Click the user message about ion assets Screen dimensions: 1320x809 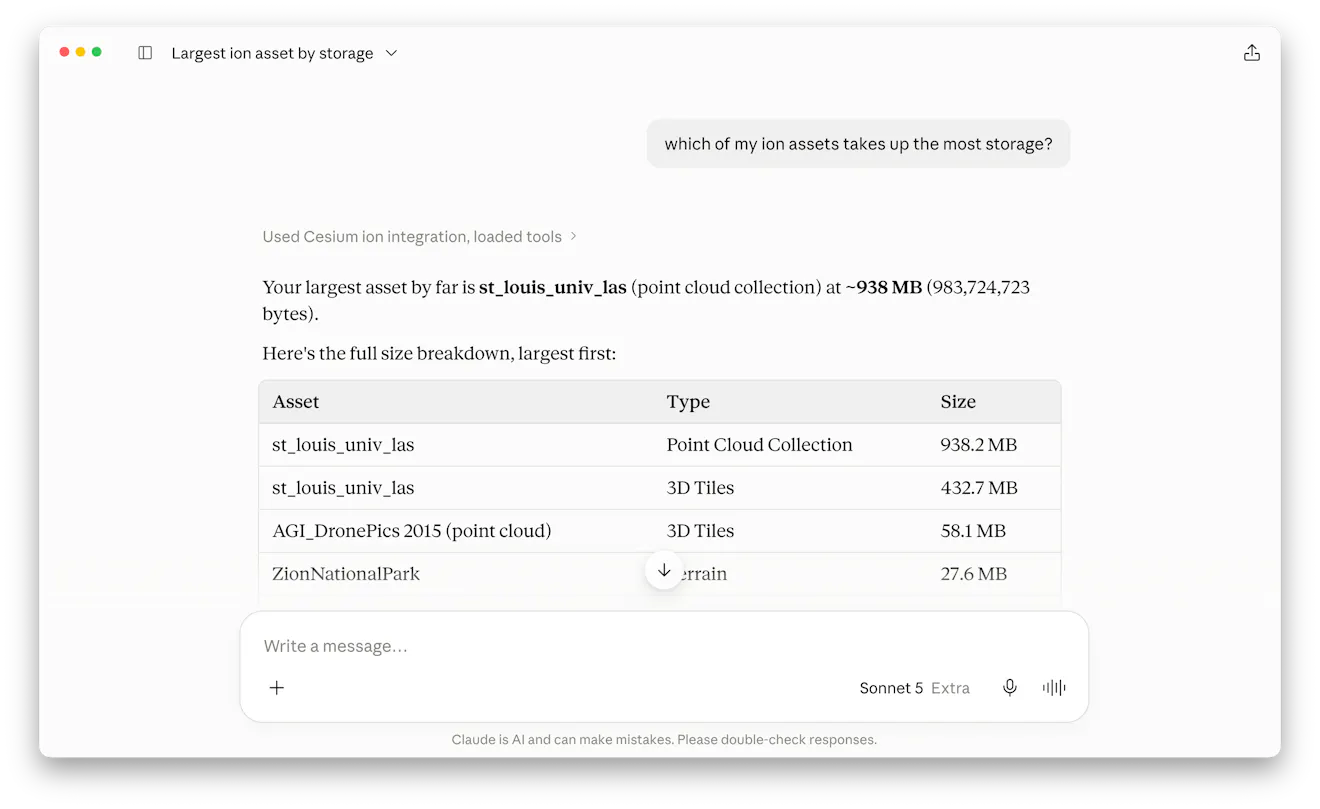point(858,144)
